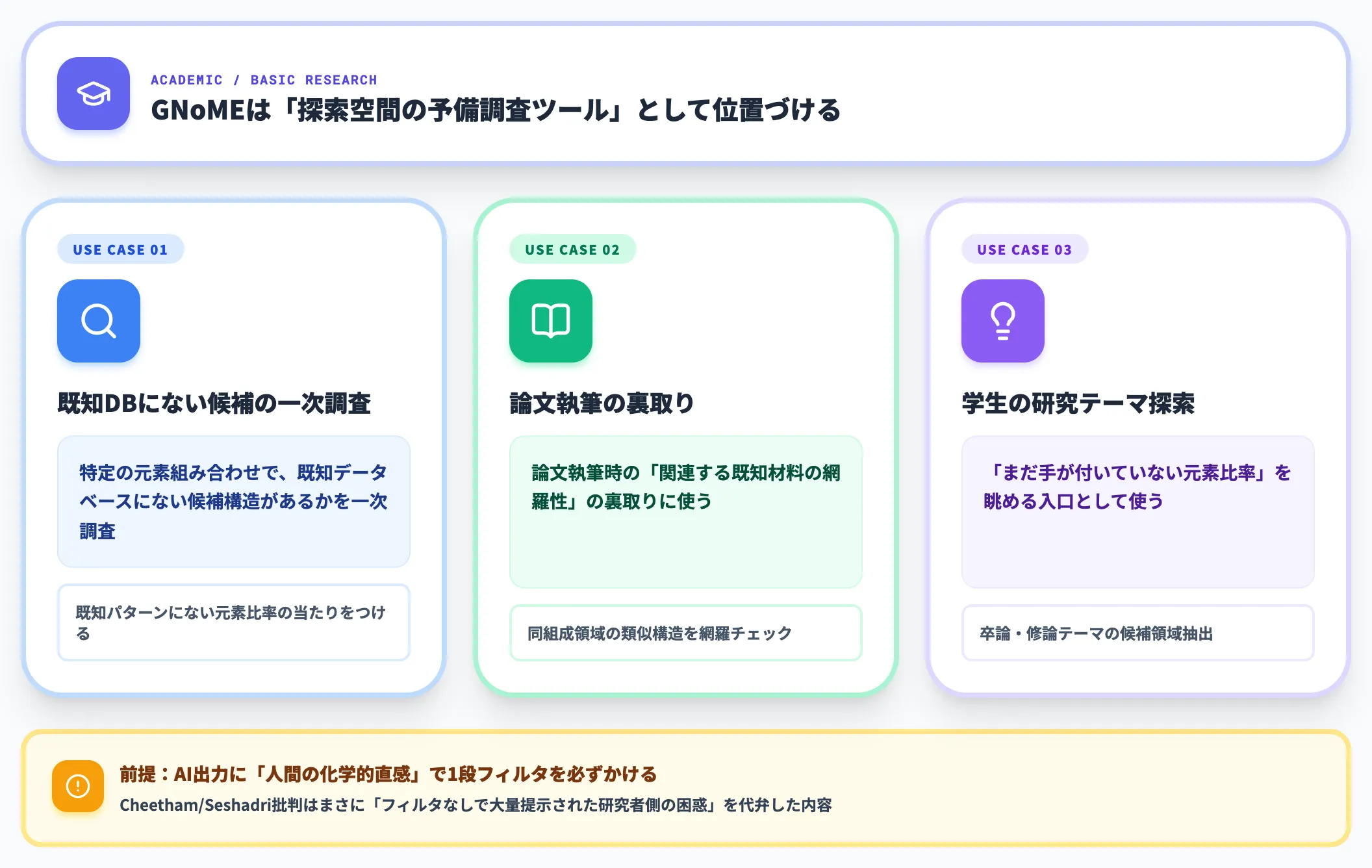Screen dimensions: 1372x868
Task: Click note 既知パターンにない元素比率の当たりをつける
Action: point(234,622)
